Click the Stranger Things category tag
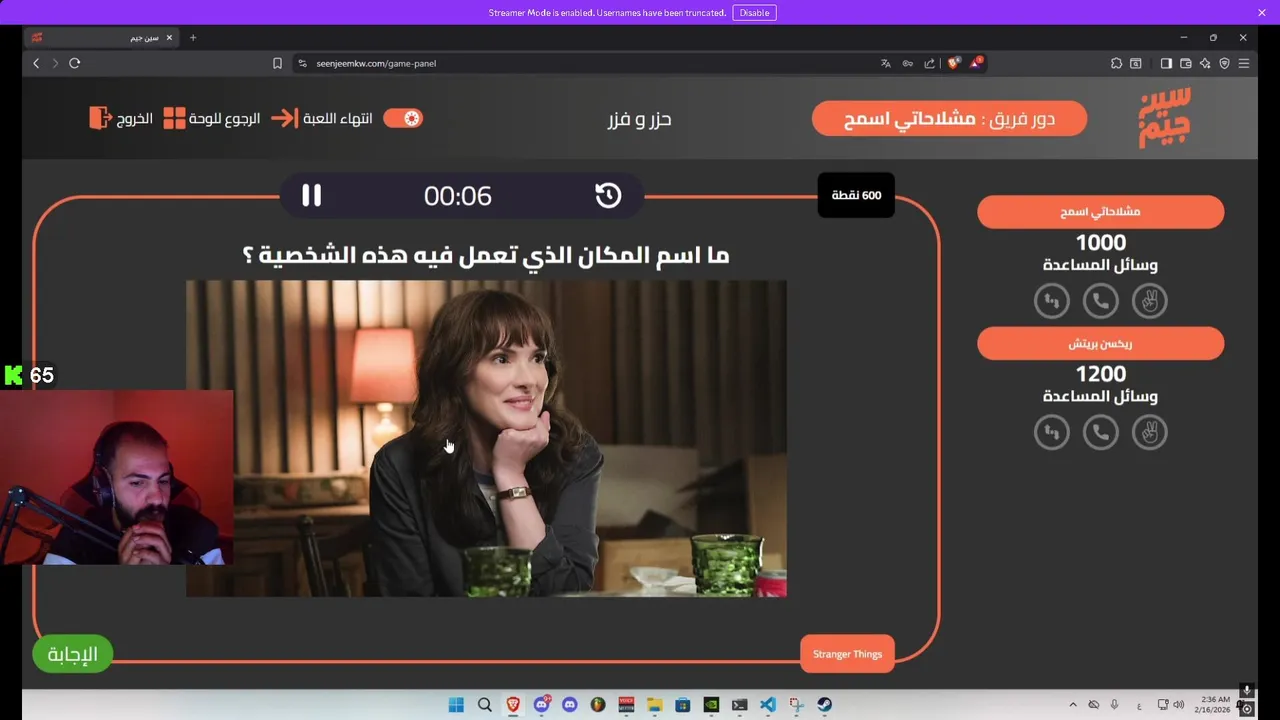Screen dimensions: 1280x720 coord(847,654)
